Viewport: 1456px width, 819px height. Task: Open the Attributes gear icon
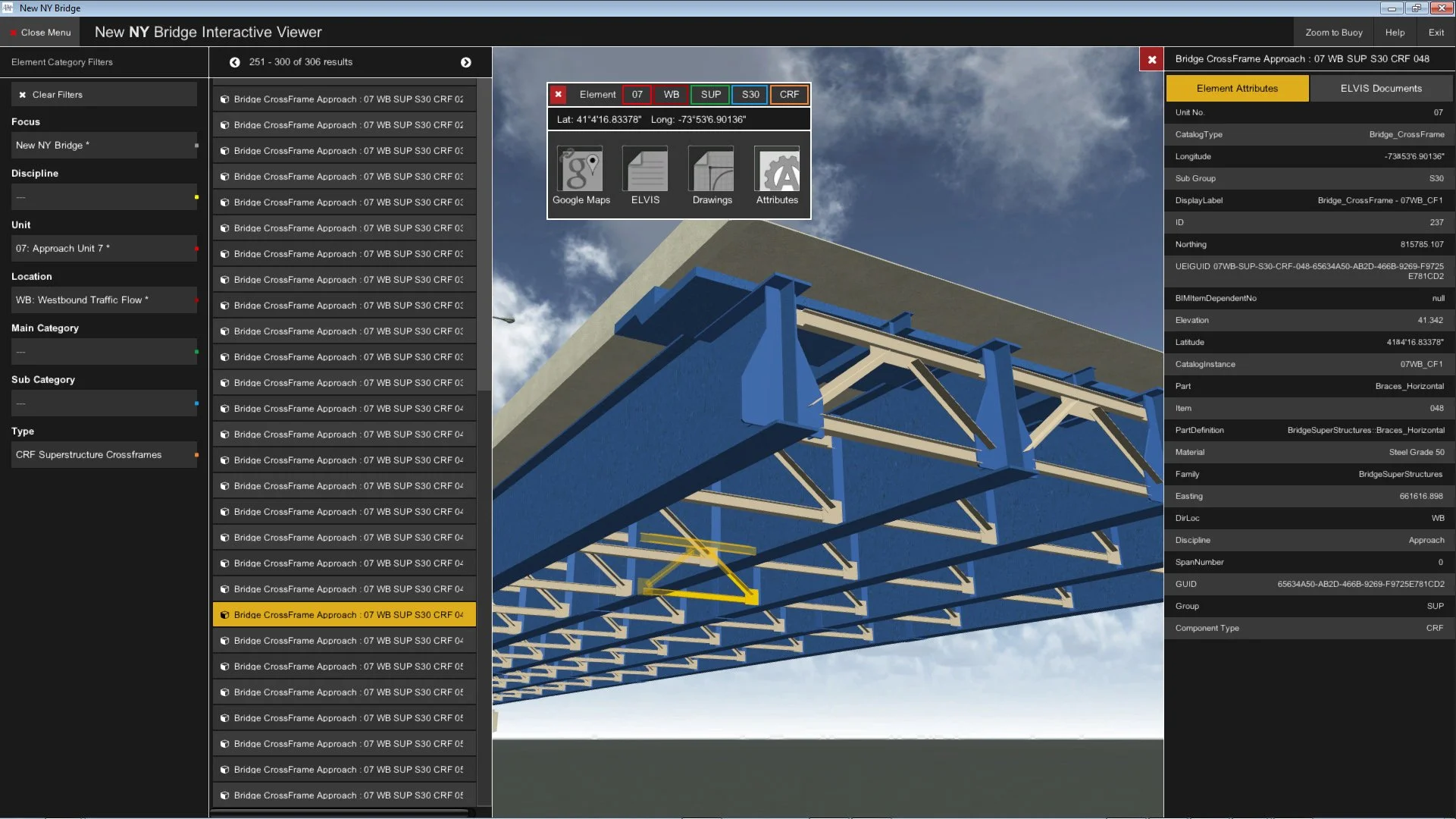(x=777, y=170)
